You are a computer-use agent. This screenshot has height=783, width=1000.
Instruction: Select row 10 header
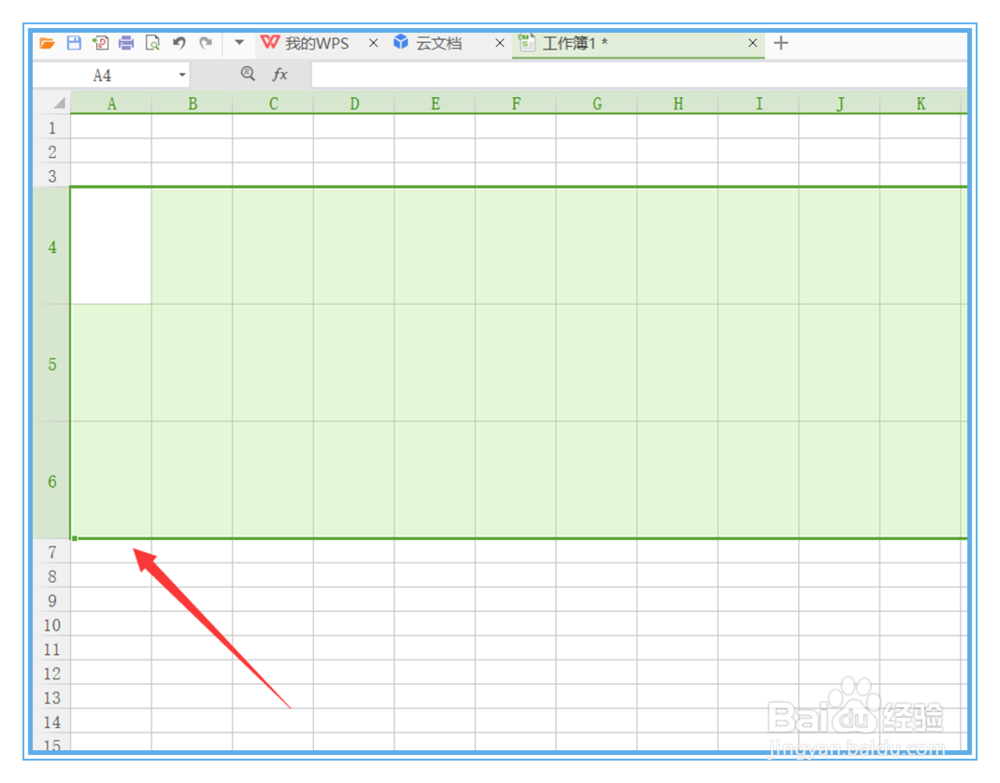pyautogui.click(x=52, y=624)
